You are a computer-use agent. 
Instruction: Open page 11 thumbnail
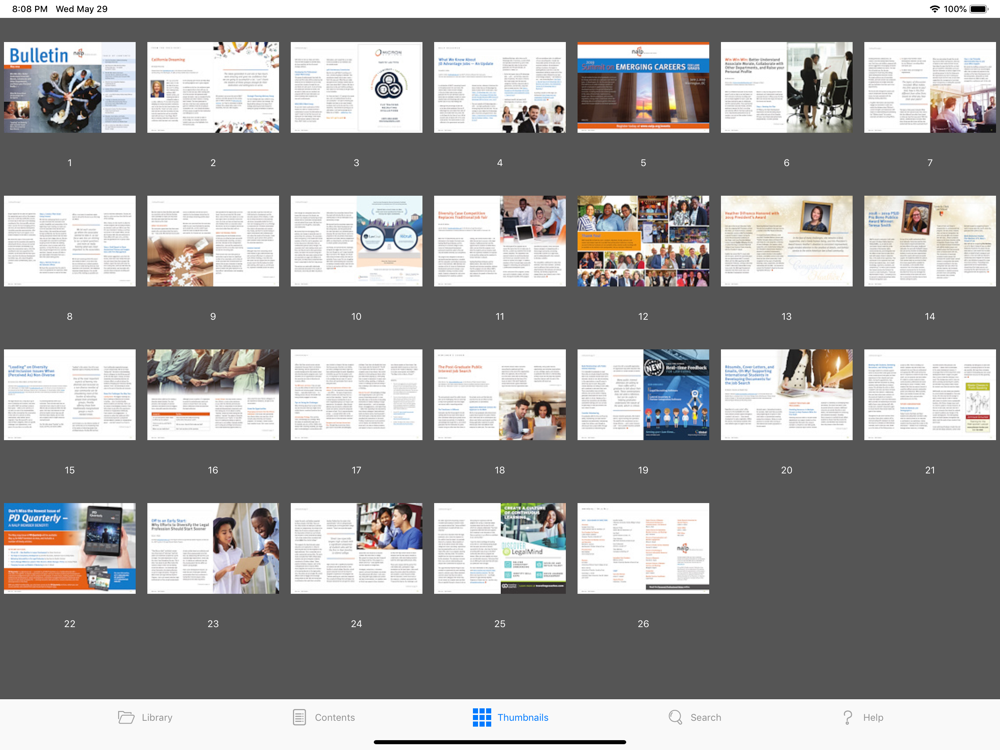pos(500,241)
